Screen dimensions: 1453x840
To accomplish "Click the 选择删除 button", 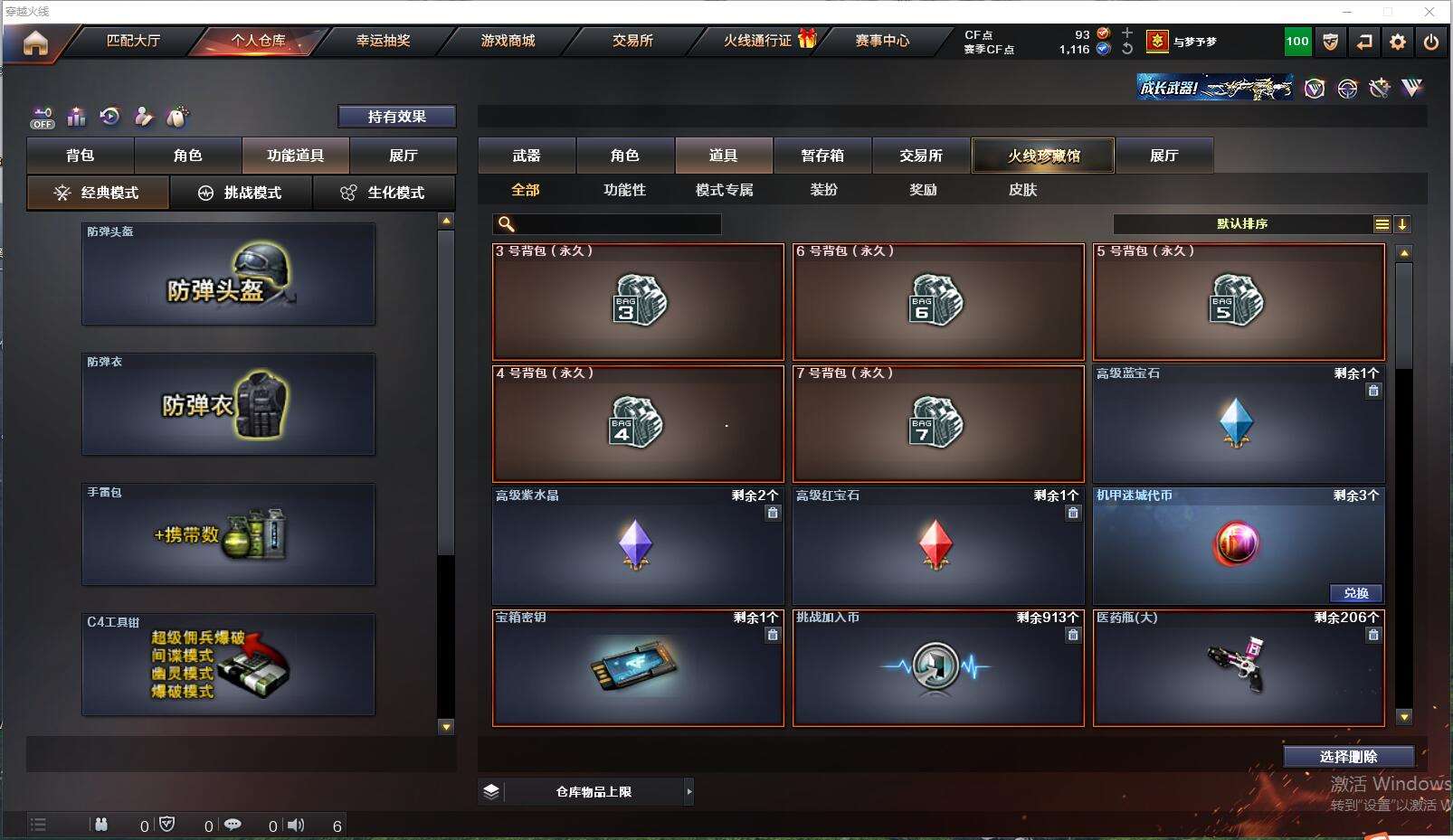I will tap(1348, 757).
